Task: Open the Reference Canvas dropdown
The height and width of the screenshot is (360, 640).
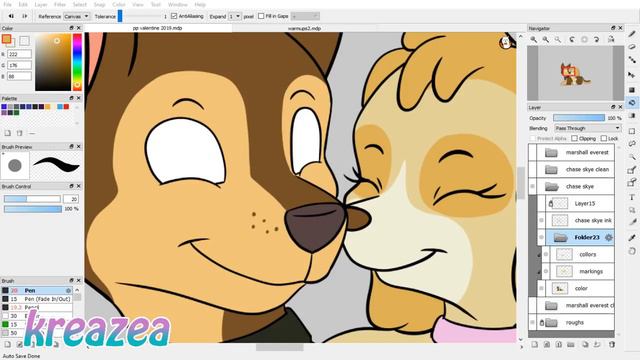Action: click(76, 16)
